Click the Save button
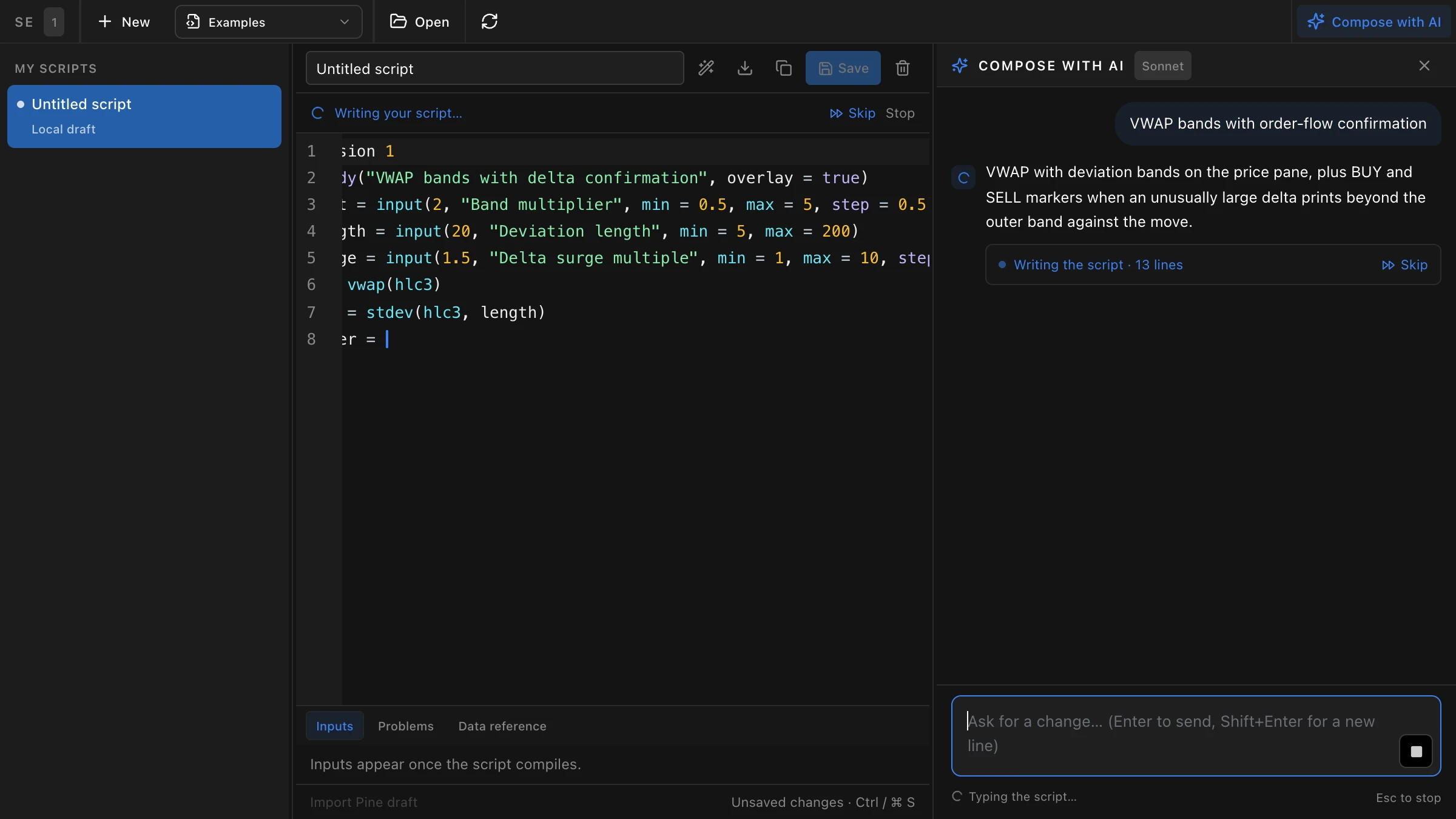 tap(843, 68)
